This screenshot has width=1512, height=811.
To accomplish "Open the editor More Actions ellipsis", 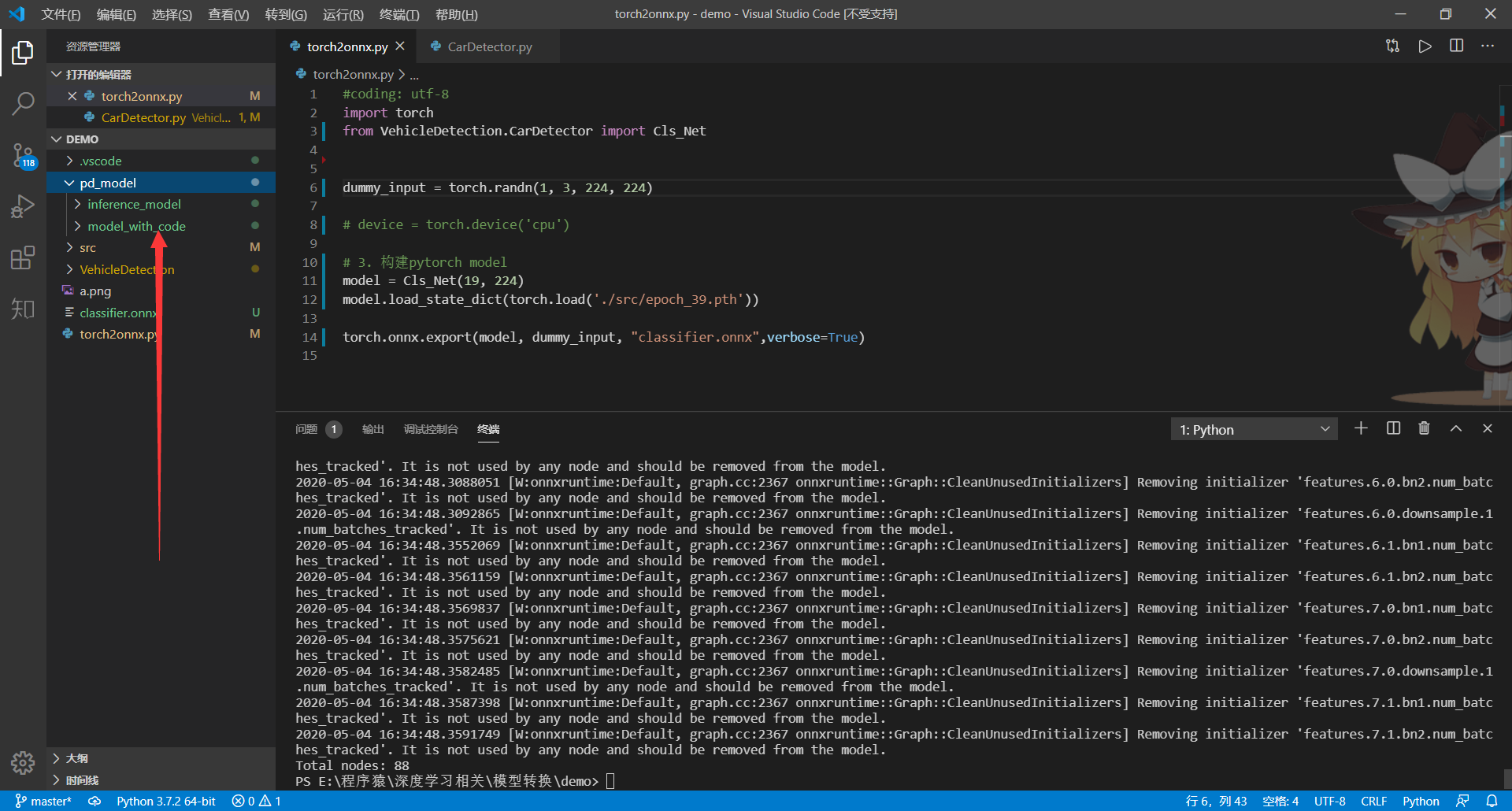I will click(1487, 46).
